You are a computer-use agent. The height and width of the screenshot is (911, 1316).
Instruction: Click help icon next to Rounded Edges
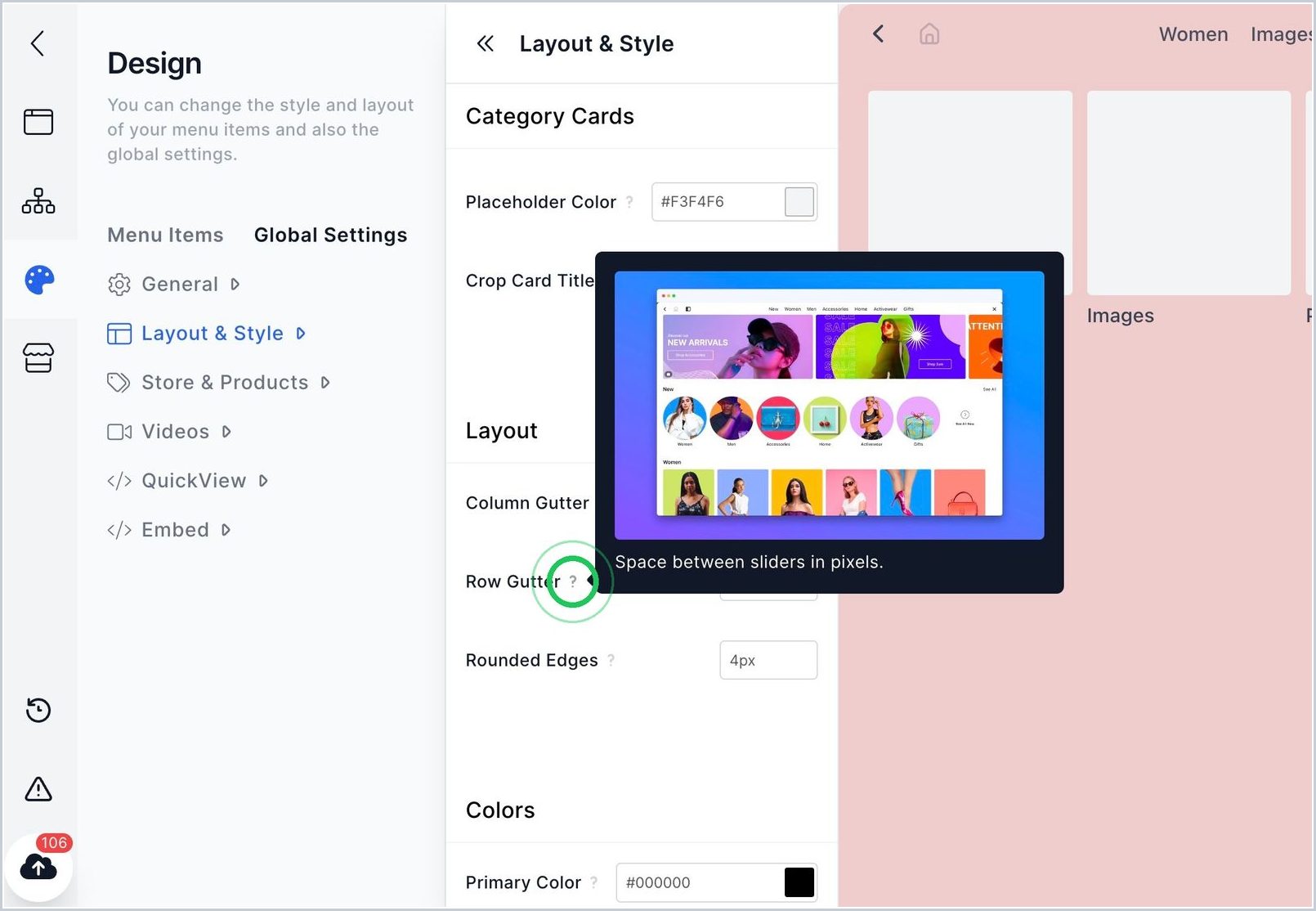pyautogui.click(x=611, y=660)
